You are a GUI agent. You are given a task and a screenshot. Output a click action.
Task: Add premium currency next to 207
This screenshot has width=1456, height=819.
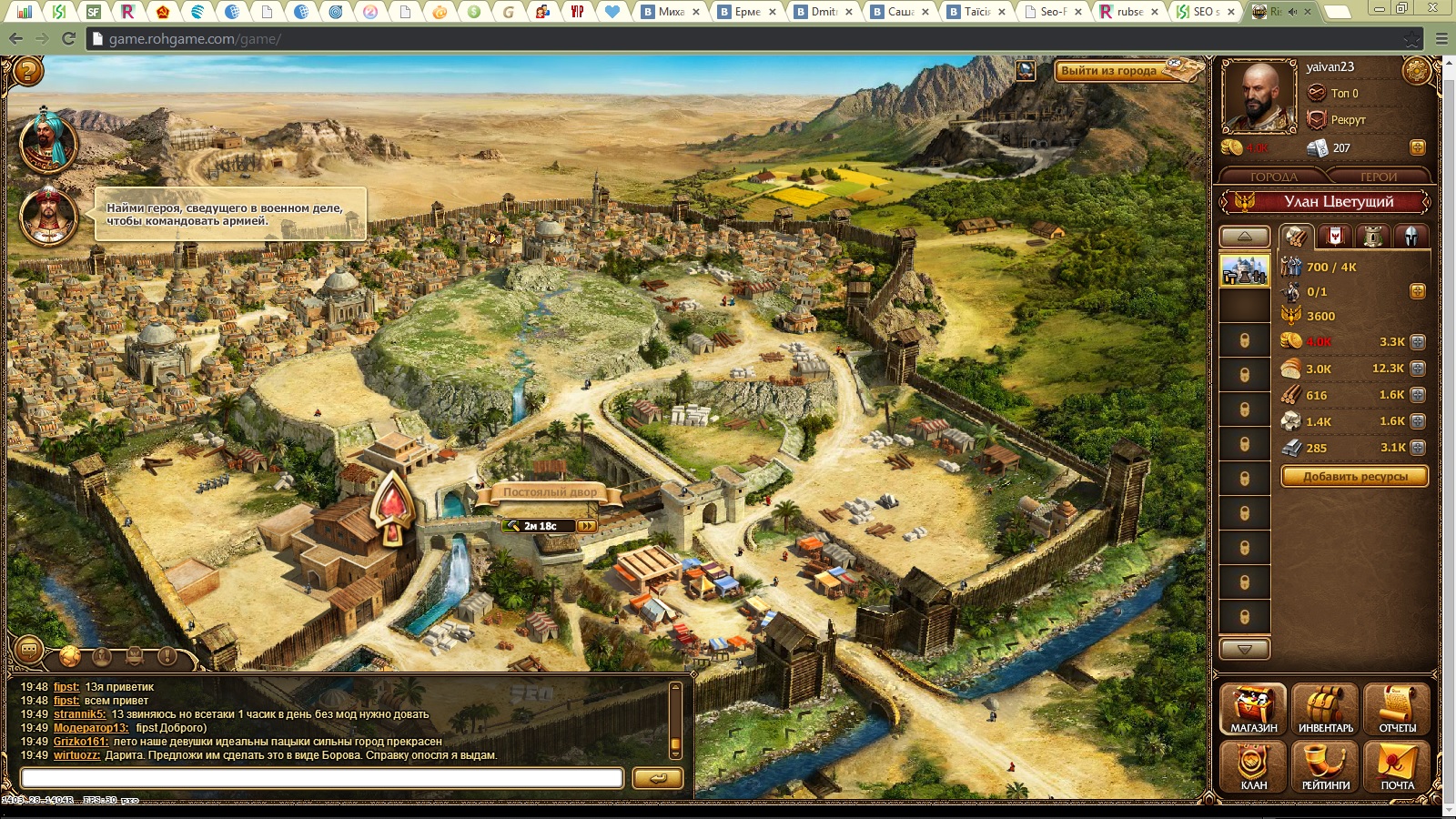[1417, 147]
